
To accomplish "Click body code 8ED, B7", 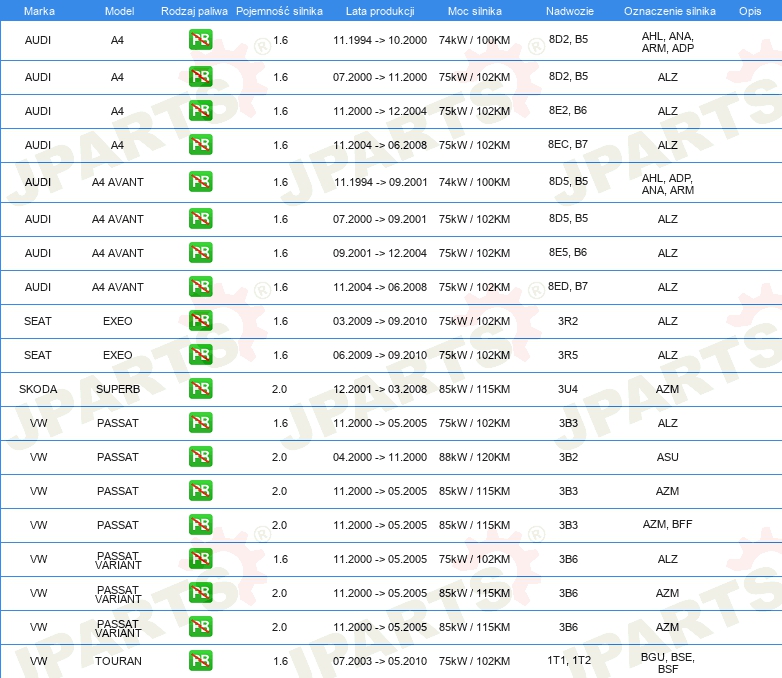I will tap(568, 286).
